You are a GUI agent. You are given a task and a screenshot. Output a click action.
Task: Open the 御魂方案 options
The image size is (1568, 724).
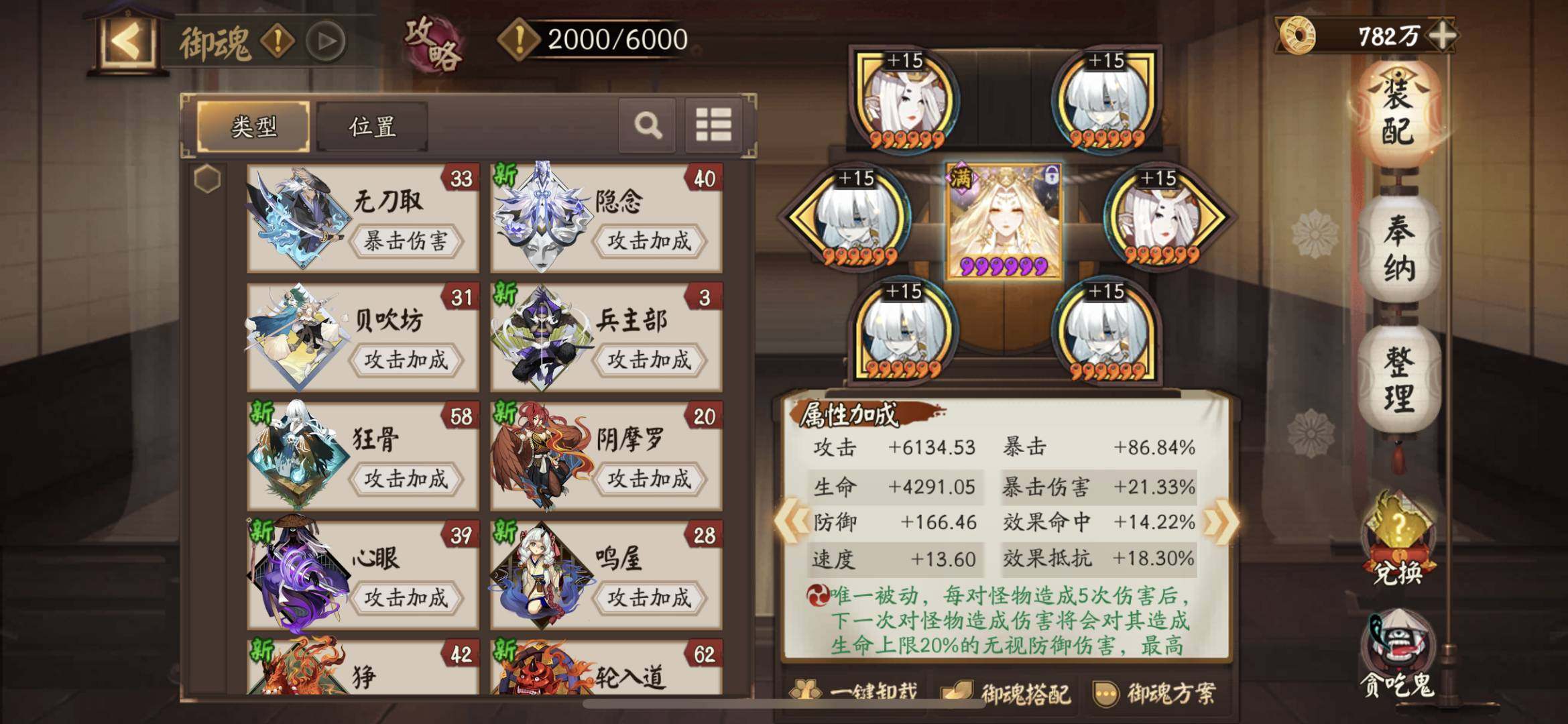(1154, 692)
